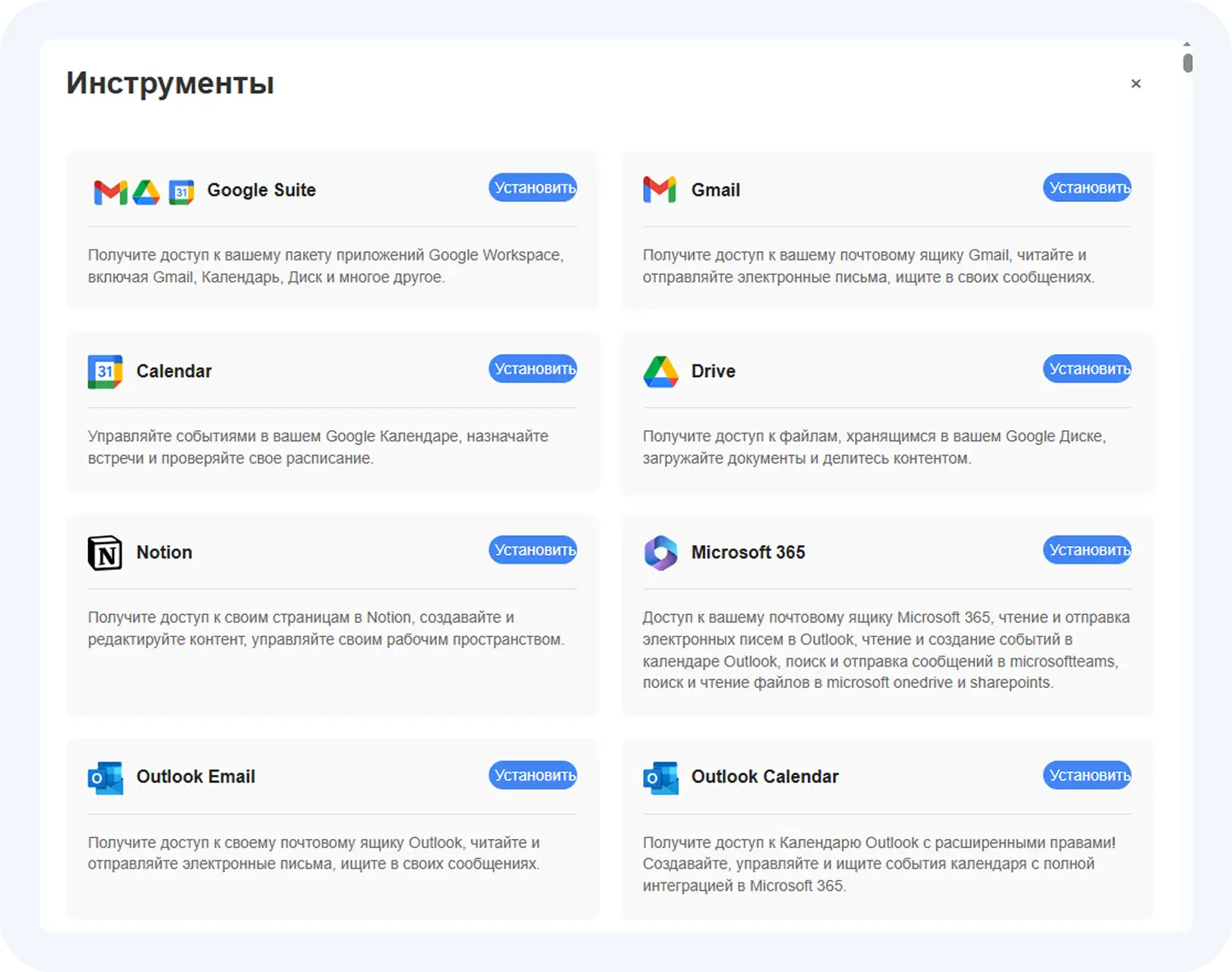Click the Outlook mailbox description text
Viewport: 1232px width, 972px height.
pyautogui.click(x=314, y=853)
